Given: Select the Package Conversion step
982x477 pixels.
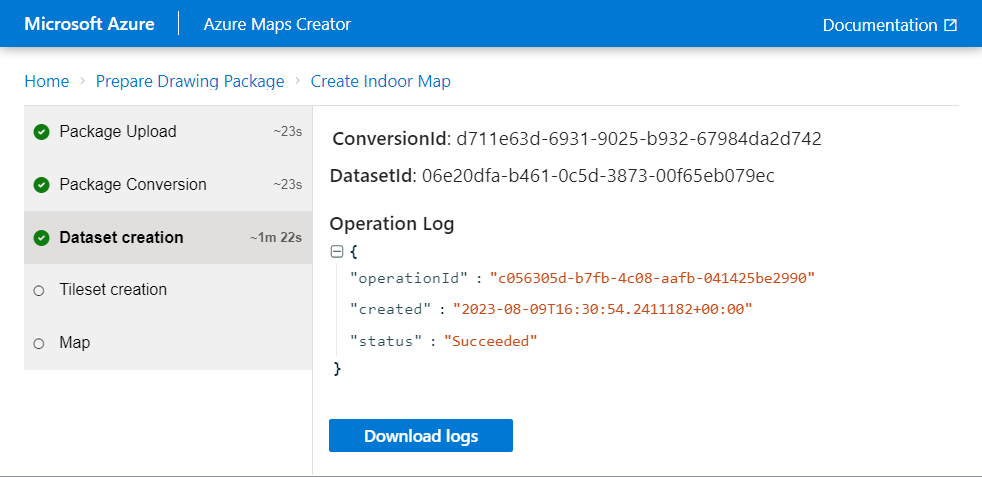Looking at the screenshot, I should tap(168, 185).
